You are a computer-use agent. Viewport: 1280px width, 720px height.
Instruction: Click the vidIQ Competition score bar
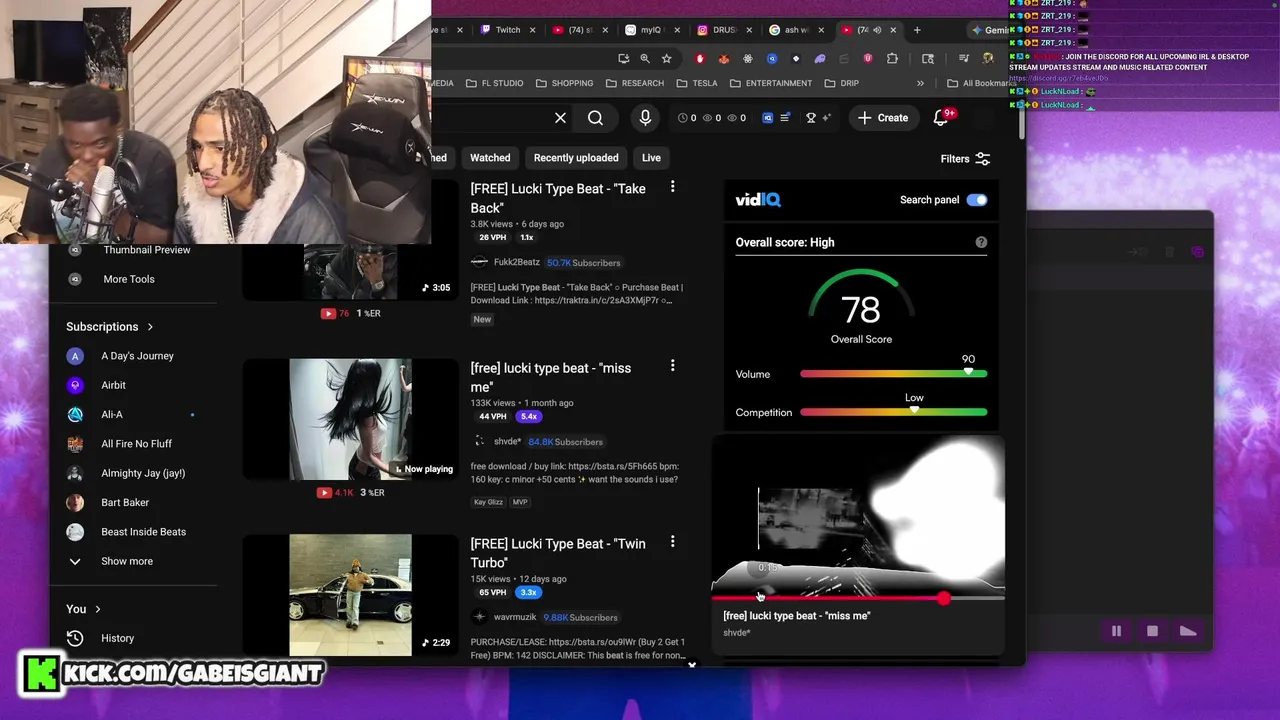893,412
